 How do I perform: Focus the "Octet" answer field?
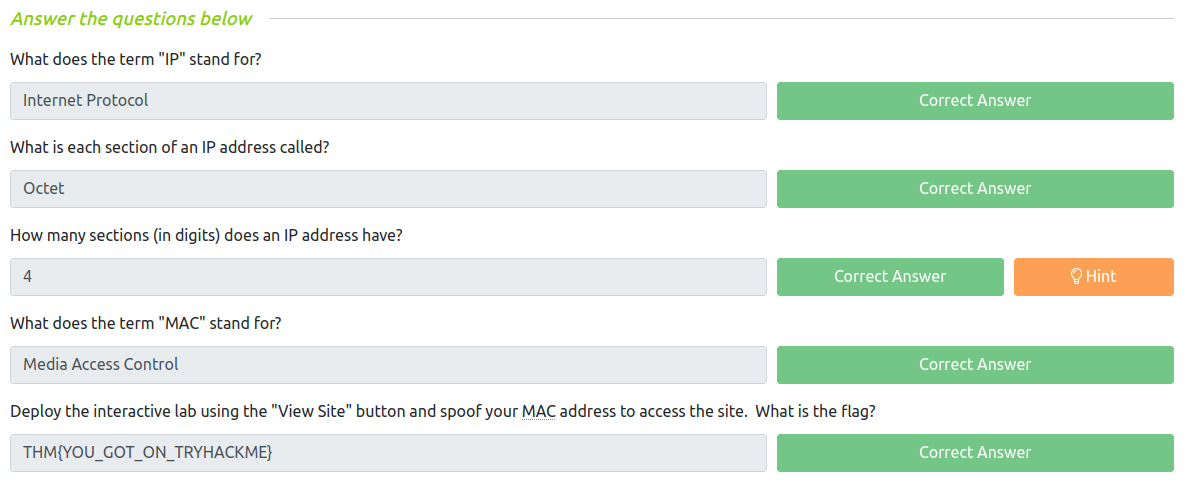coord(388,189)
